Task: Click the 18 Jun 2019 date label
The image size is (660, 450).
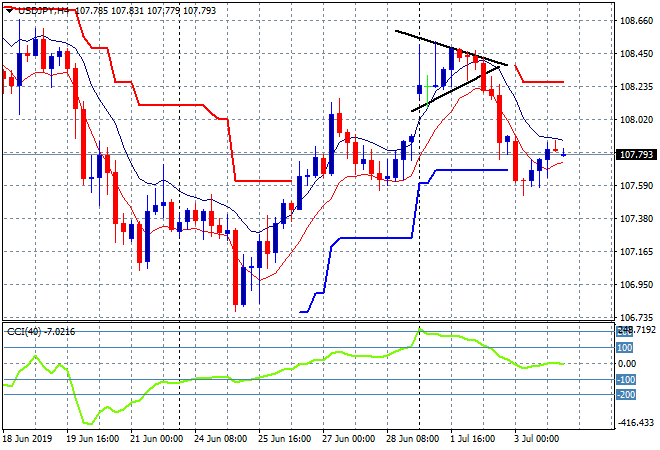Action: pos(27,439)
